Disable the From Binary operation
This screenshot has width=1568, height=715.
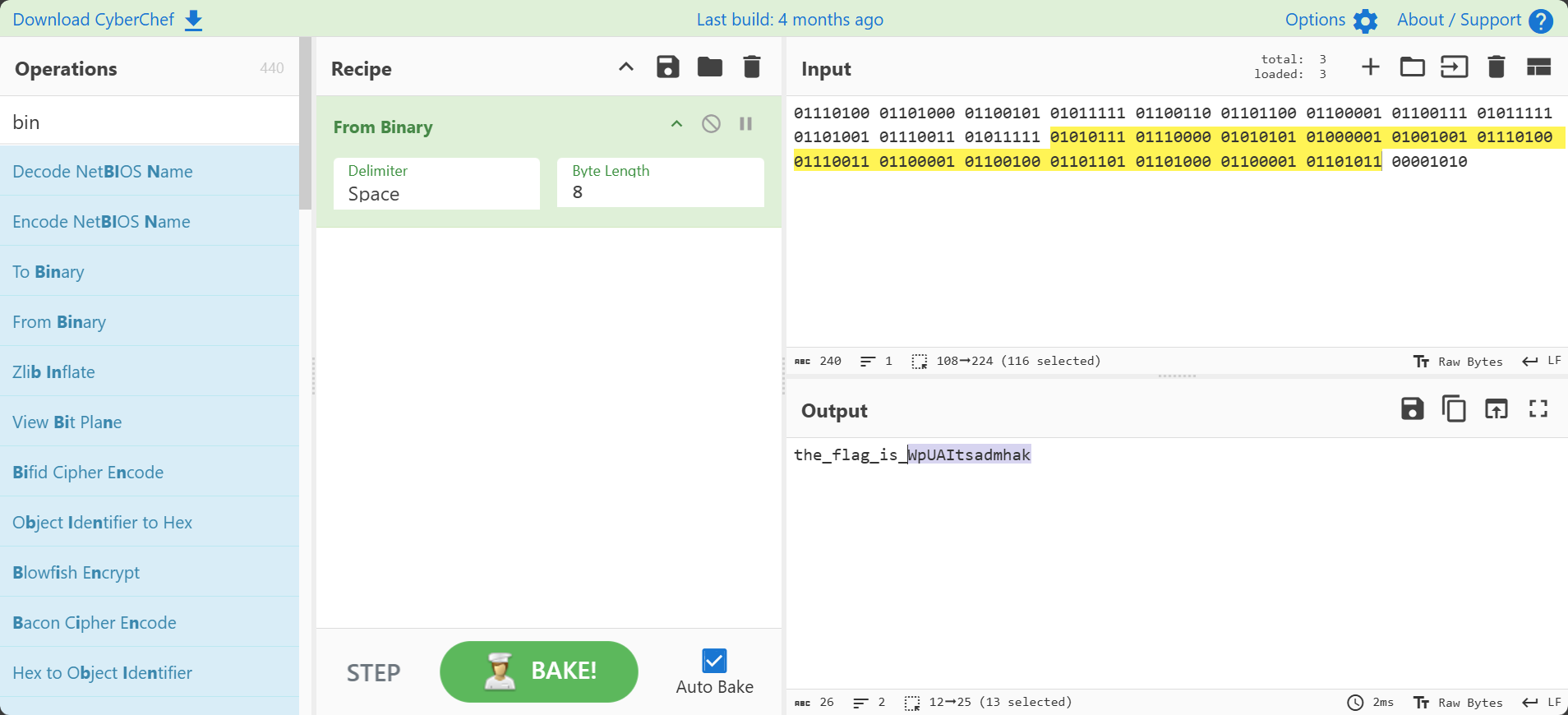pos(711,124)
